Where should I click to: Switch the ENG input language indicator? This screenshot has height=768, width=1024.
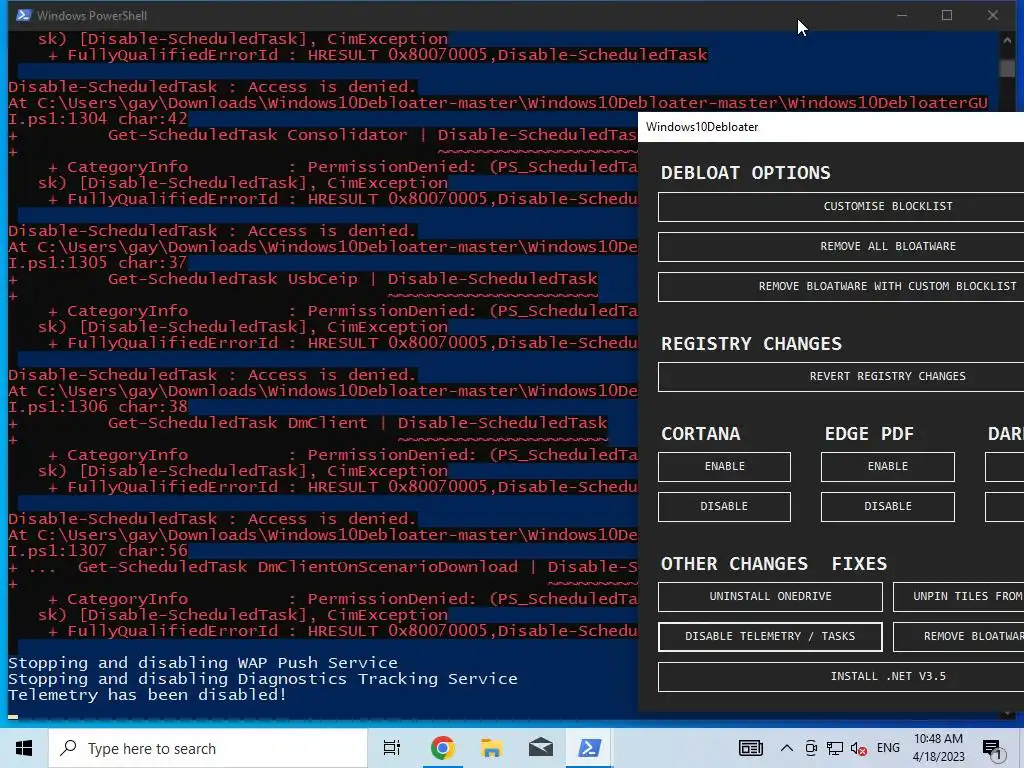click(x=888, y=748)
